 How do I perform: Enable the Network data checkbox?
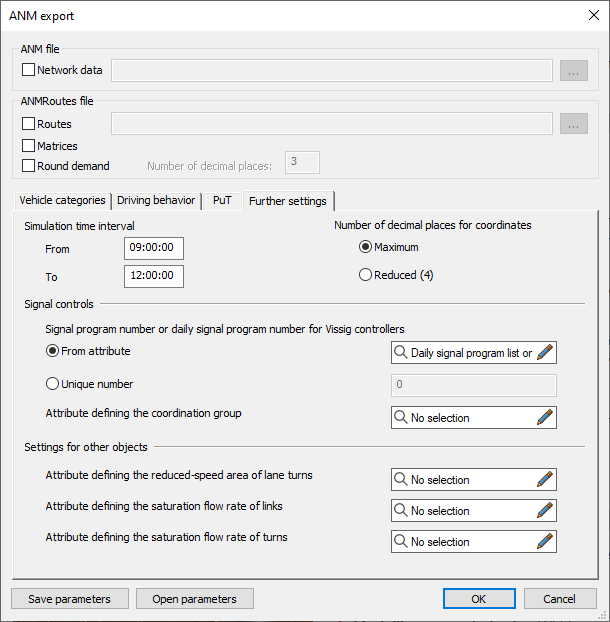pyautogui.click(x=28, y=70)
